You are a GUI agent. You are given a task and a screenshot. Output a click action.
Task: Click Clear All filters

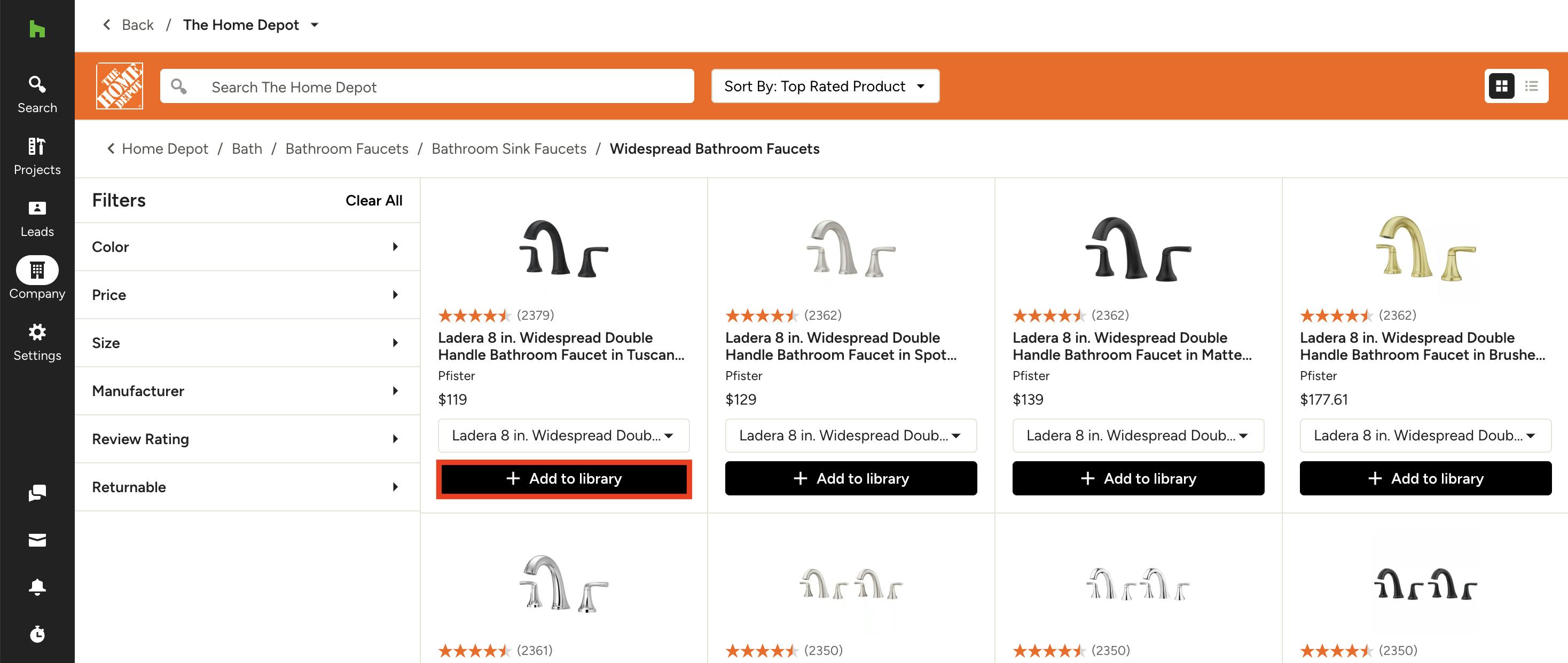pos(374,201)
